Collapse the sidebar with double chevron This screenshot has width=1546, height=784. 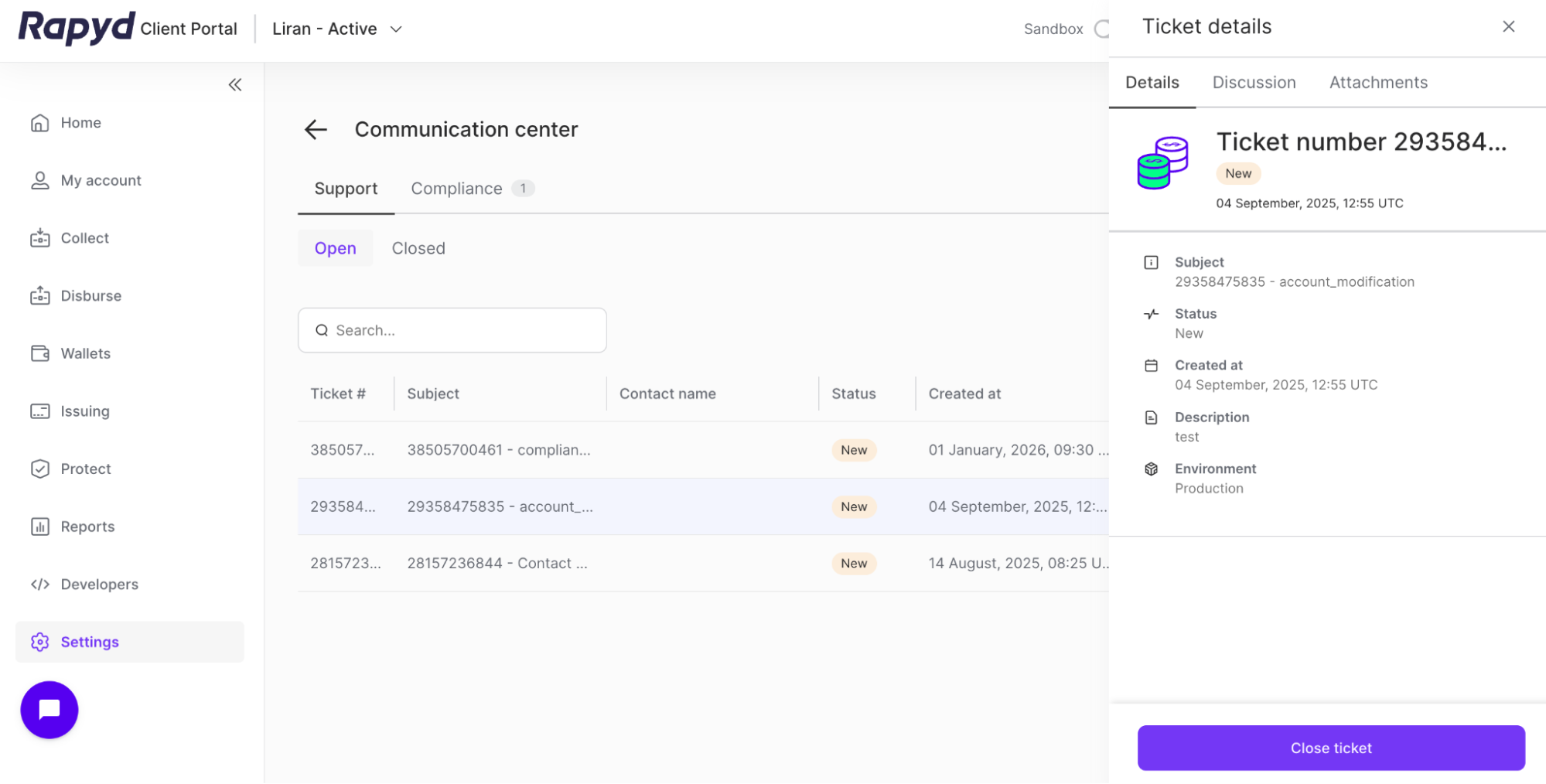tap(235, 85)
